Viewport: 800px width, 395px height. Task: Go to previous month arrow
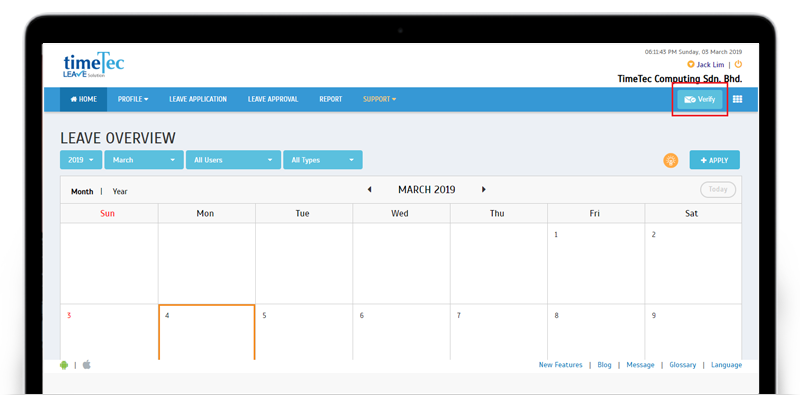tap(369, 190)
